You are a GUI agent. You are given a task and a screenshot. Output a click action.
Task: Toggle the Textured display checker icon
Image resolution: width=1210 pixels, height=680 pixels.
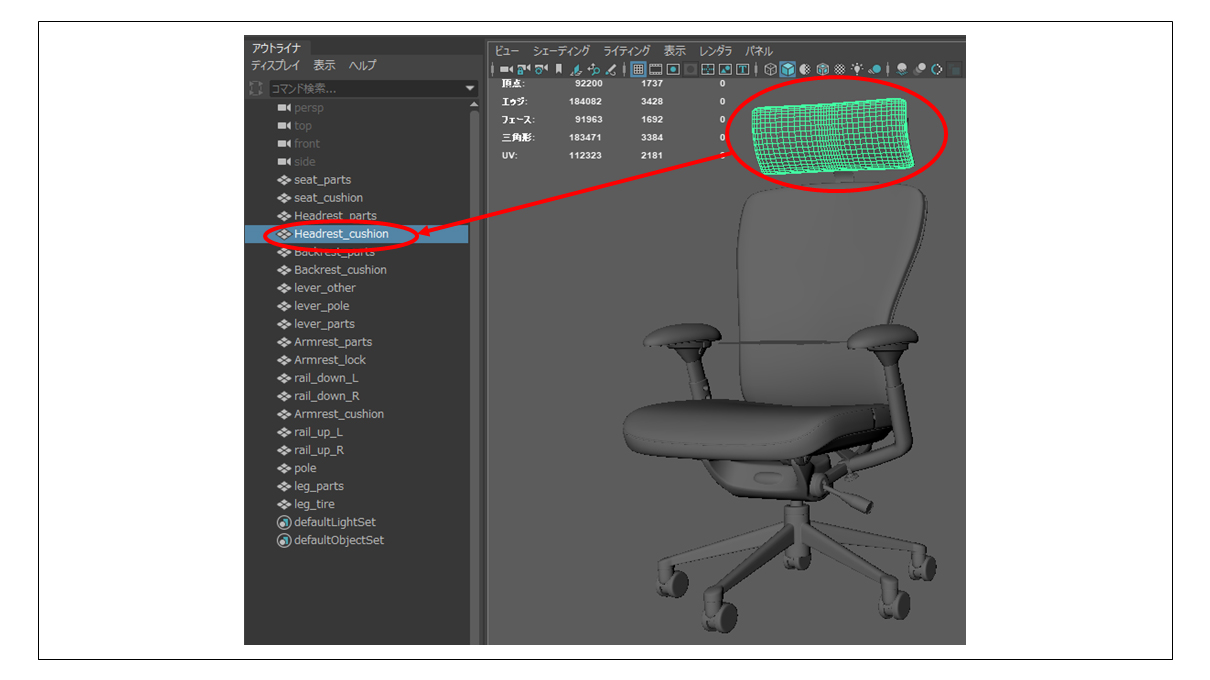(x=840, y=69)
